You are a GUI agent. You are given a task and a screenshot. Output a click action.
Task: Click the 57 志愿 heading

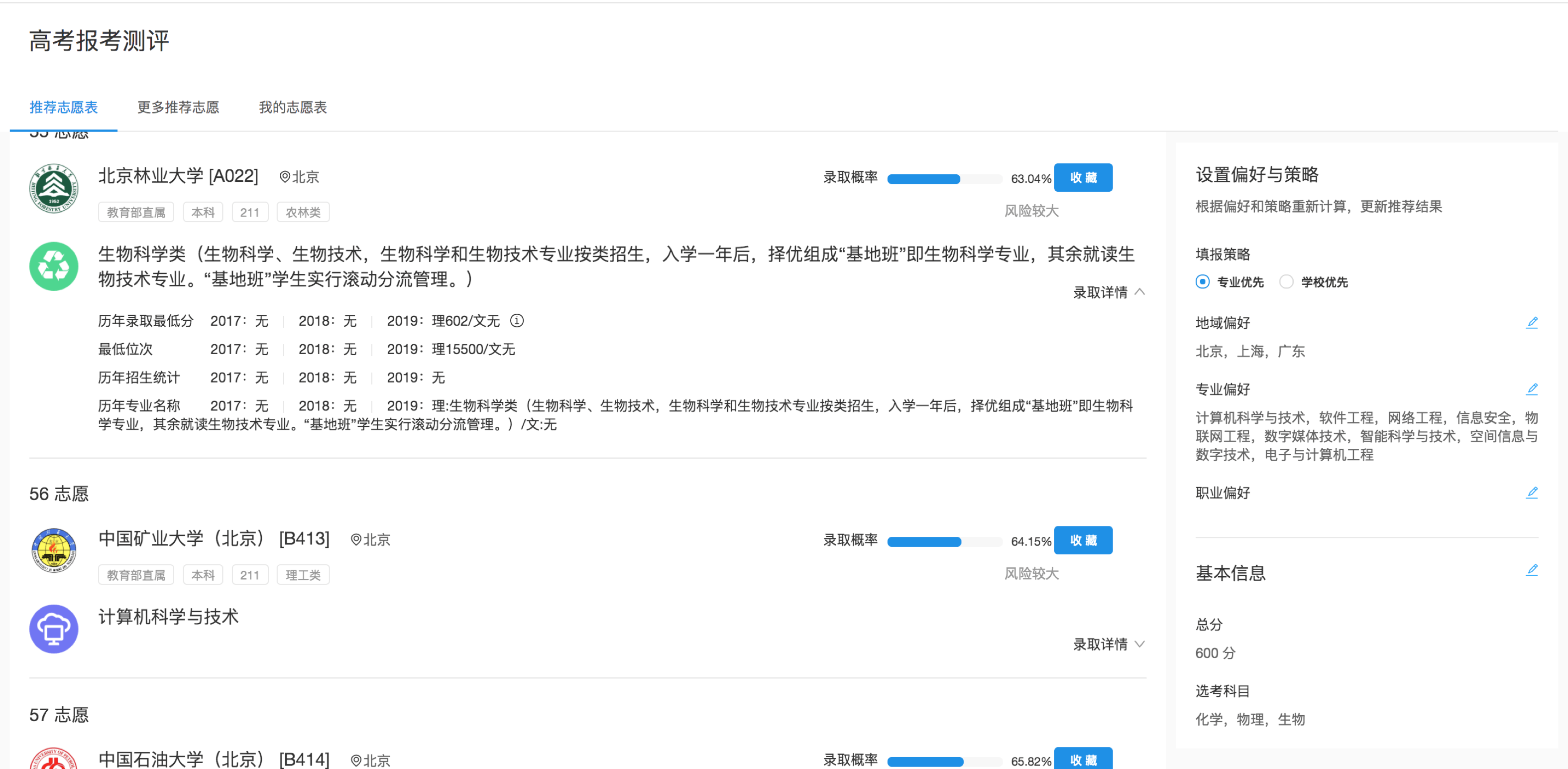(59, 715)
